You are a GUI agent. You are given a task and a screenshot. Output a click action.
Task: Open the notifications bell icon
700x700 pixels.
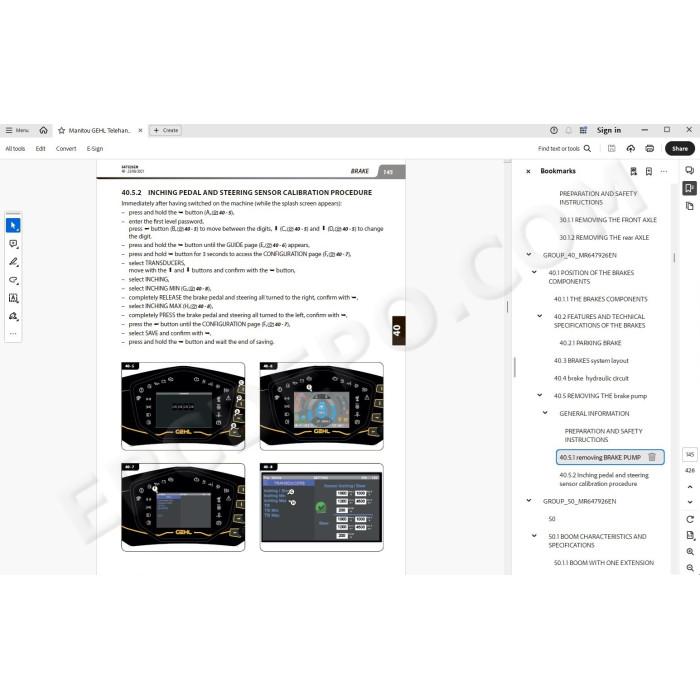[x=568, y=130]
